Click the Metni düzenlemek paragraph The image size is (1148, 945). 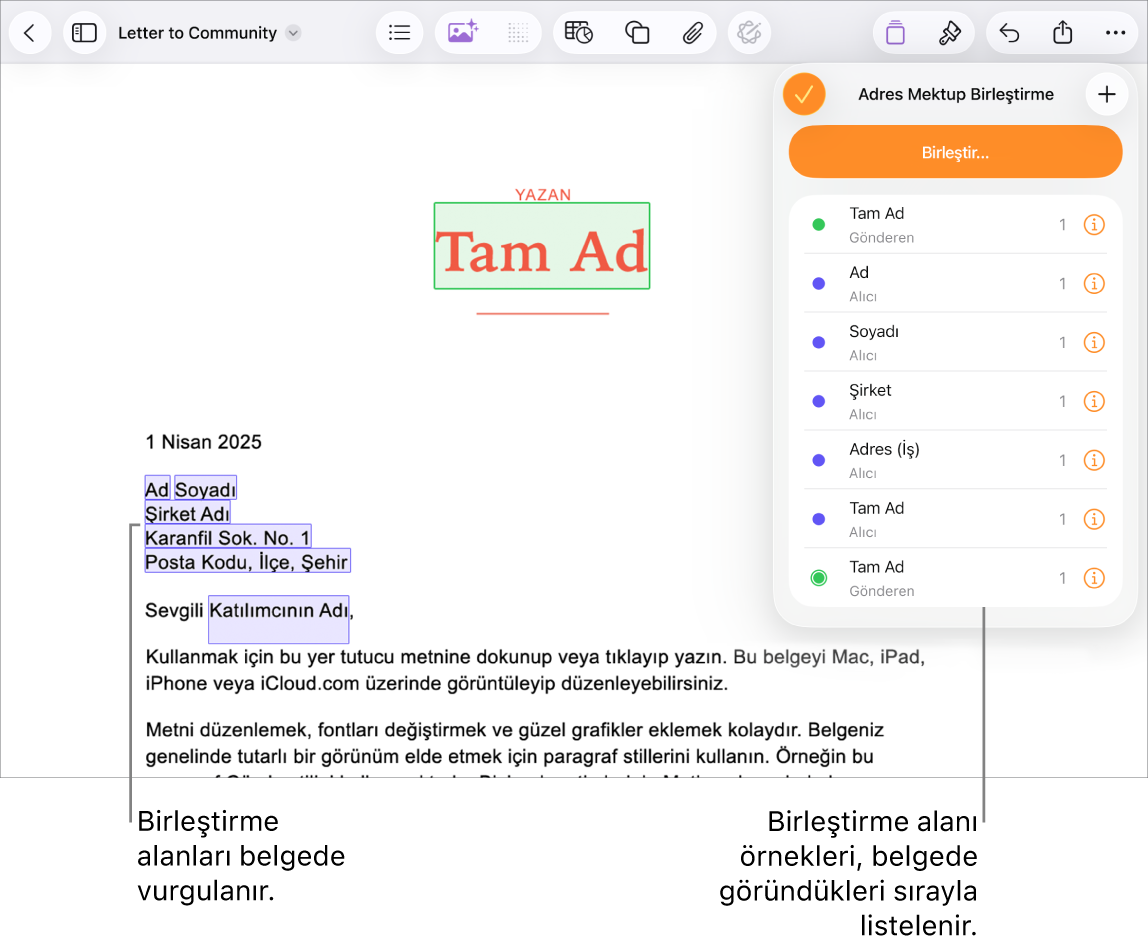coord(514,743)
